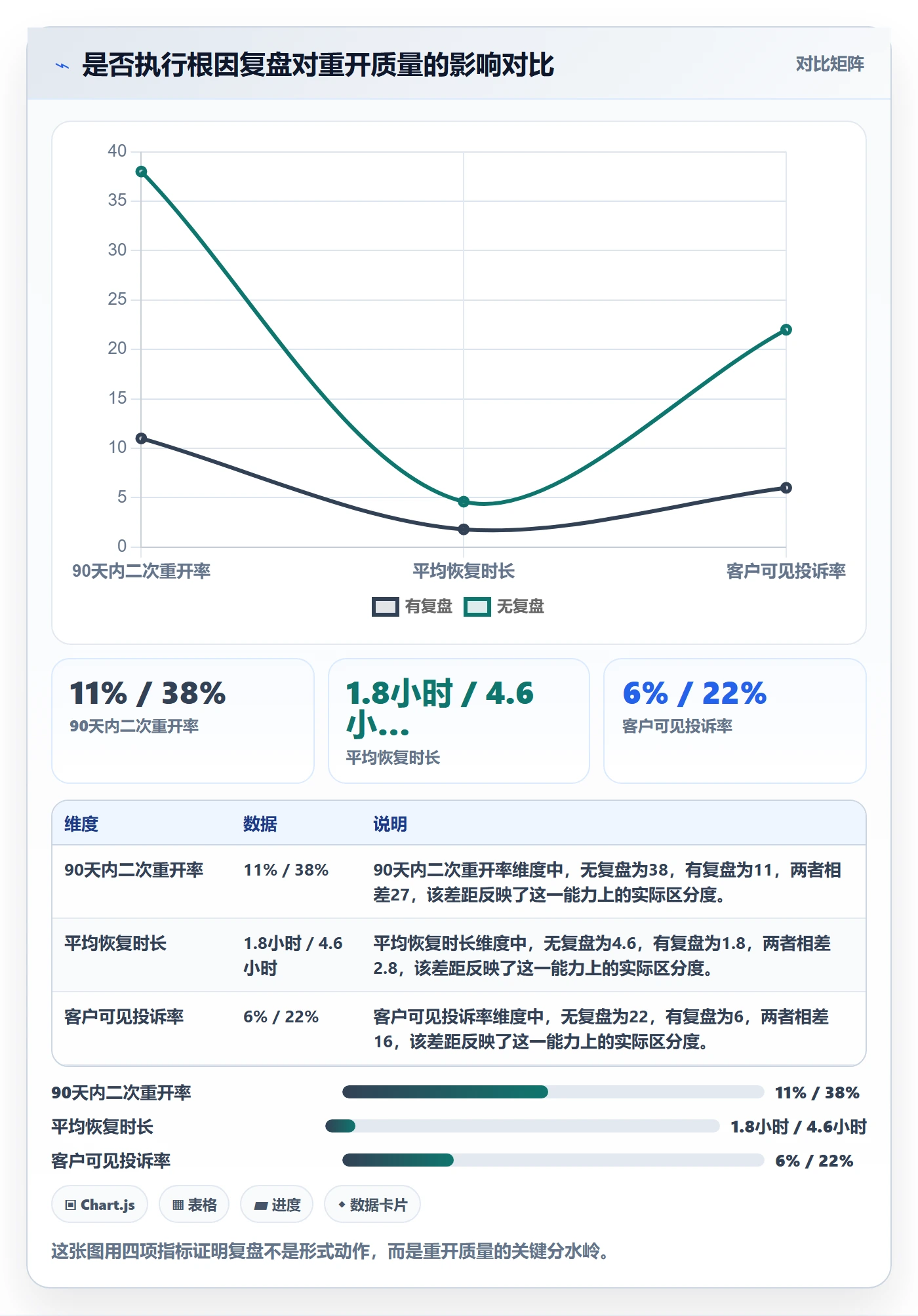Click the 对比矩阵 label in the header

tap(829, 64)
